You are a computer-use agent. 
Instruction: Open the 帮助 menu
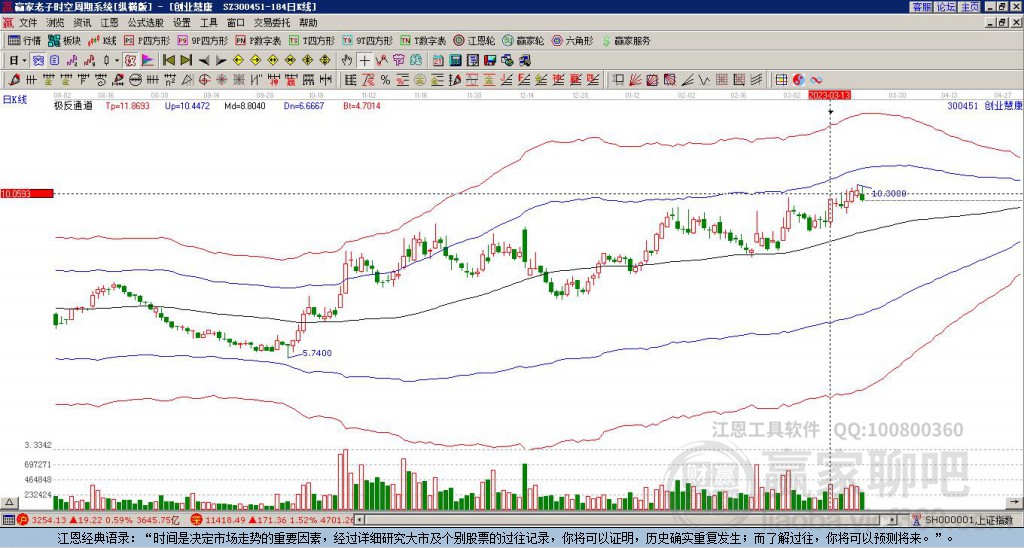pos(308,23)
